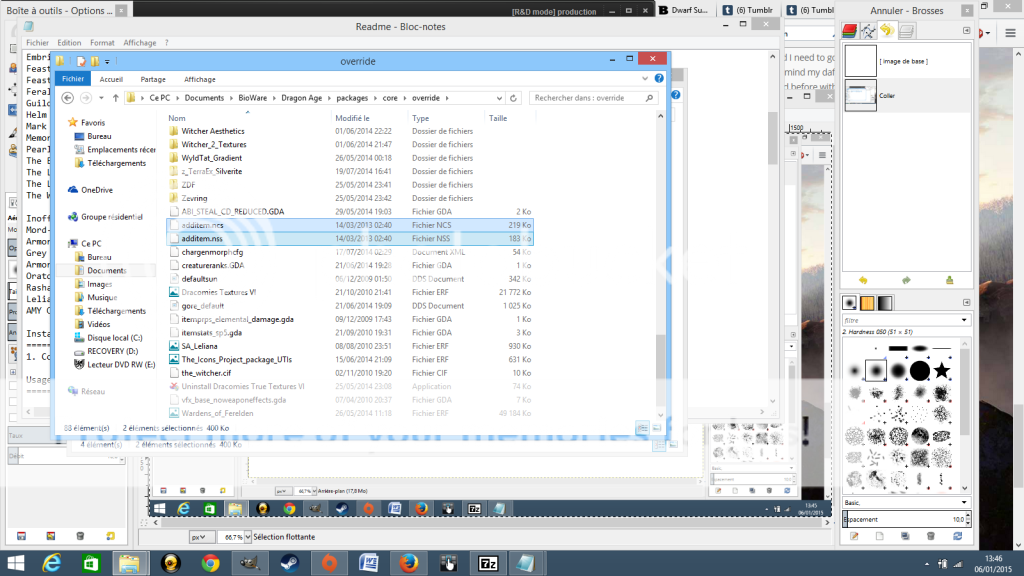1024x576 pixels.
Task: Select the star-shaped brush
Action: [x=942, y=371]
